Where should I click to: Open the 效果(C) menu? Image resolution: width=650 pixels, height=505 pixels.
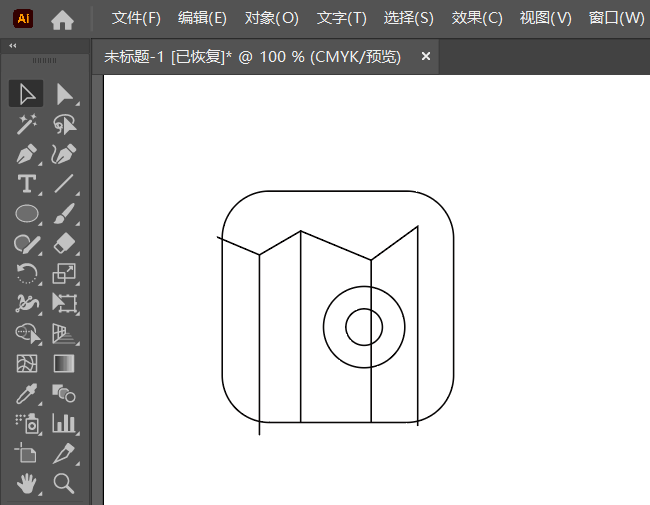(477, 18)
